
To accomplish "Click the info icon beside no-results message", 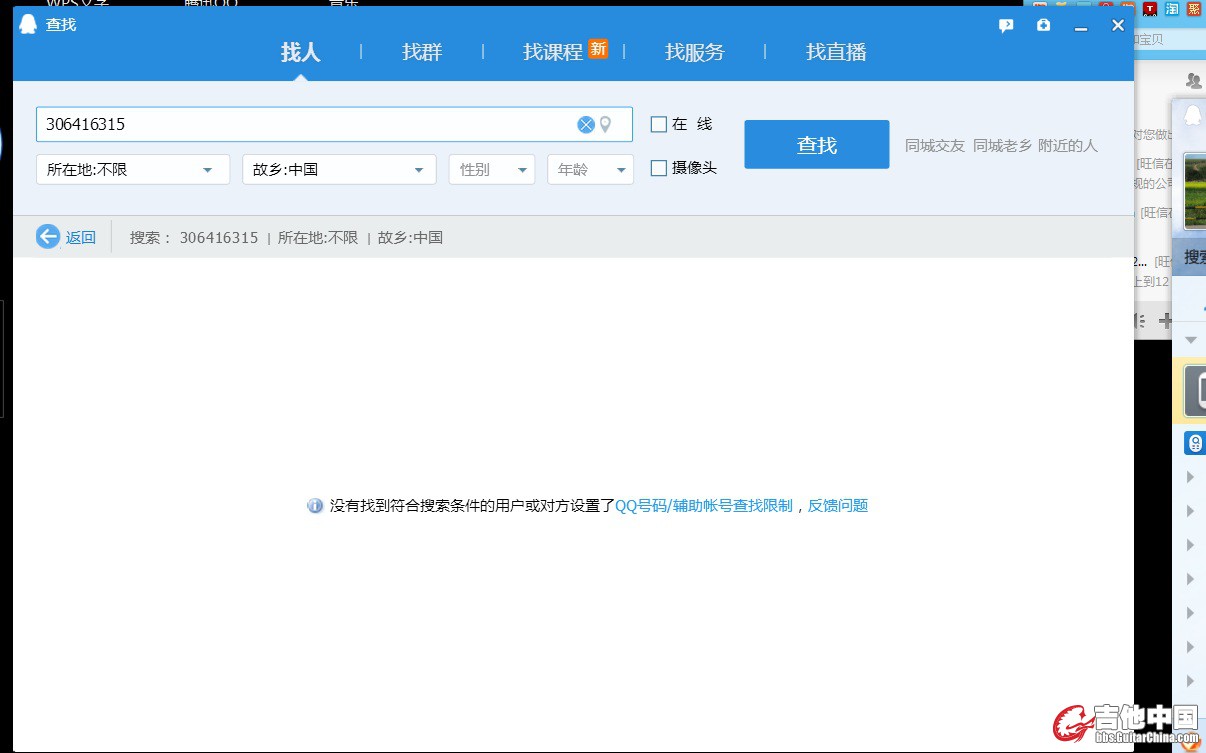I will coord(315,506).
